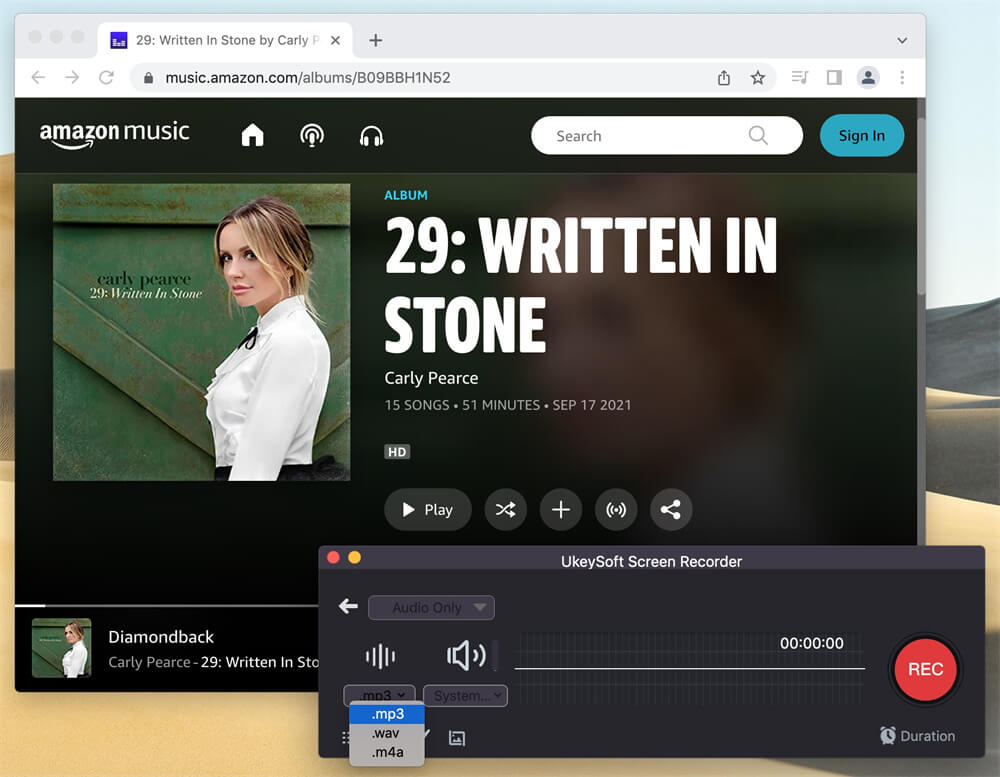This screenshot has height=777, width=1000.
Task: Open the Carly Pearce artist link
Action: coord(431,378)
